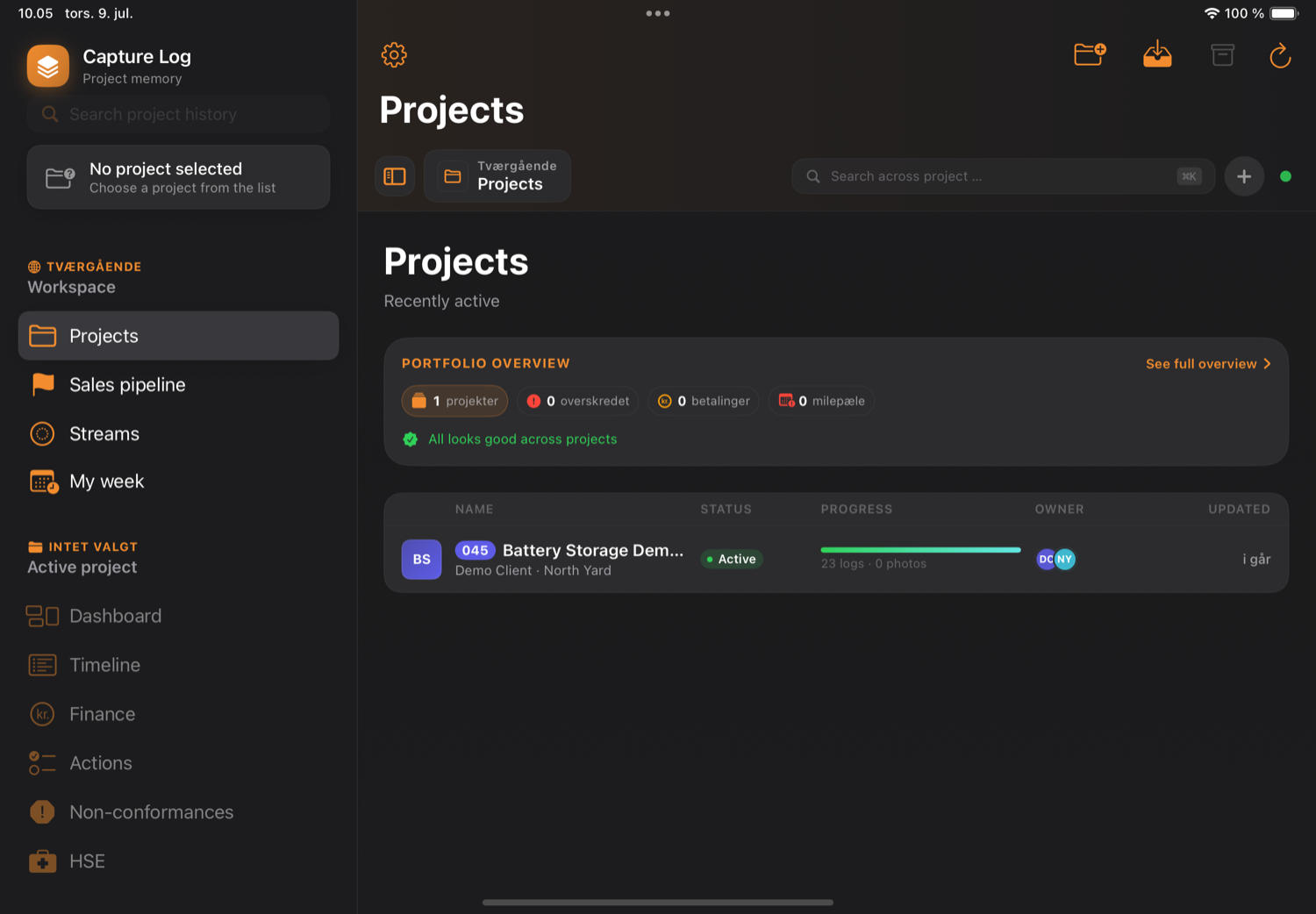
Task: Click the plus add button
Action: pyautogui.click(x=1244, y=176)
